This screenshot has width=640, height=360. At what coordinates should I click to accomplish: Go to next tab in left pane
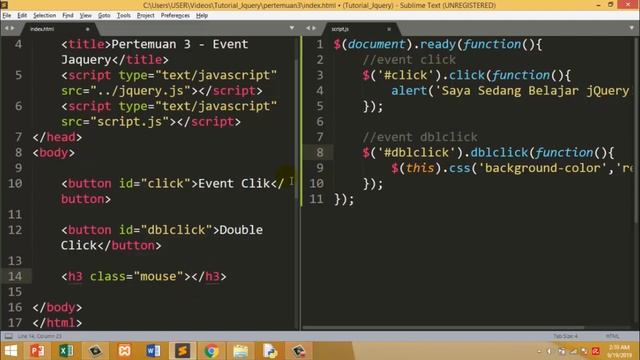13,28
